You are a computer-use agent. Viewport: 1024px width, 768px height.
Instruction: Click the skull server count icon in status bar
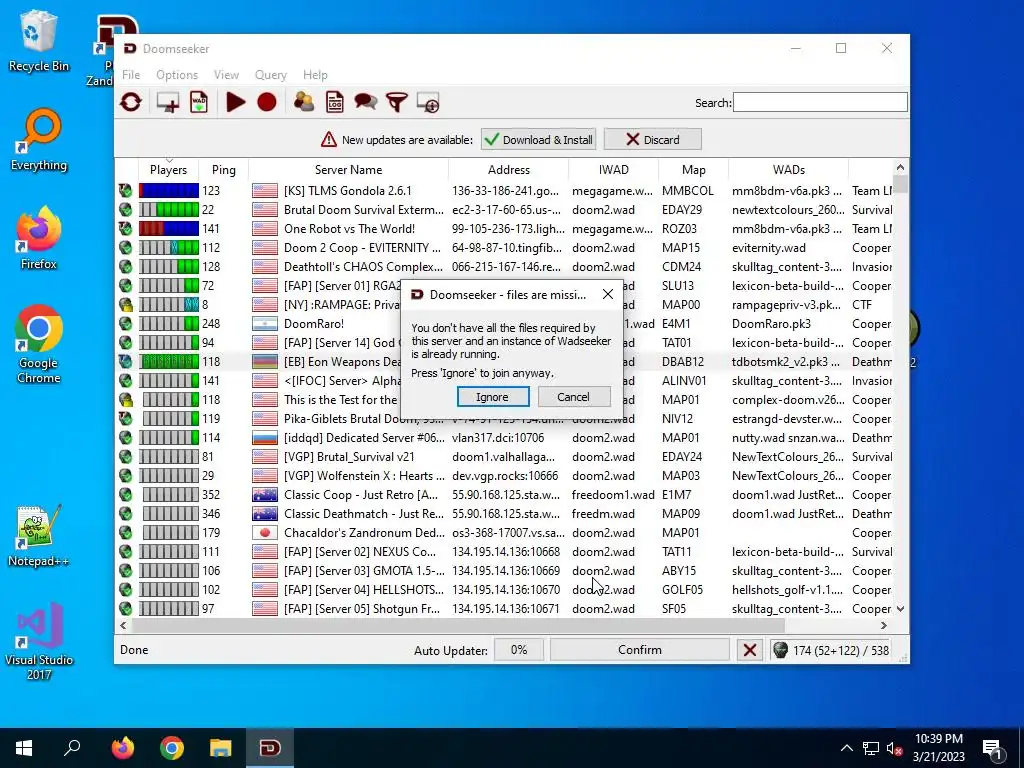pos(780,650)
